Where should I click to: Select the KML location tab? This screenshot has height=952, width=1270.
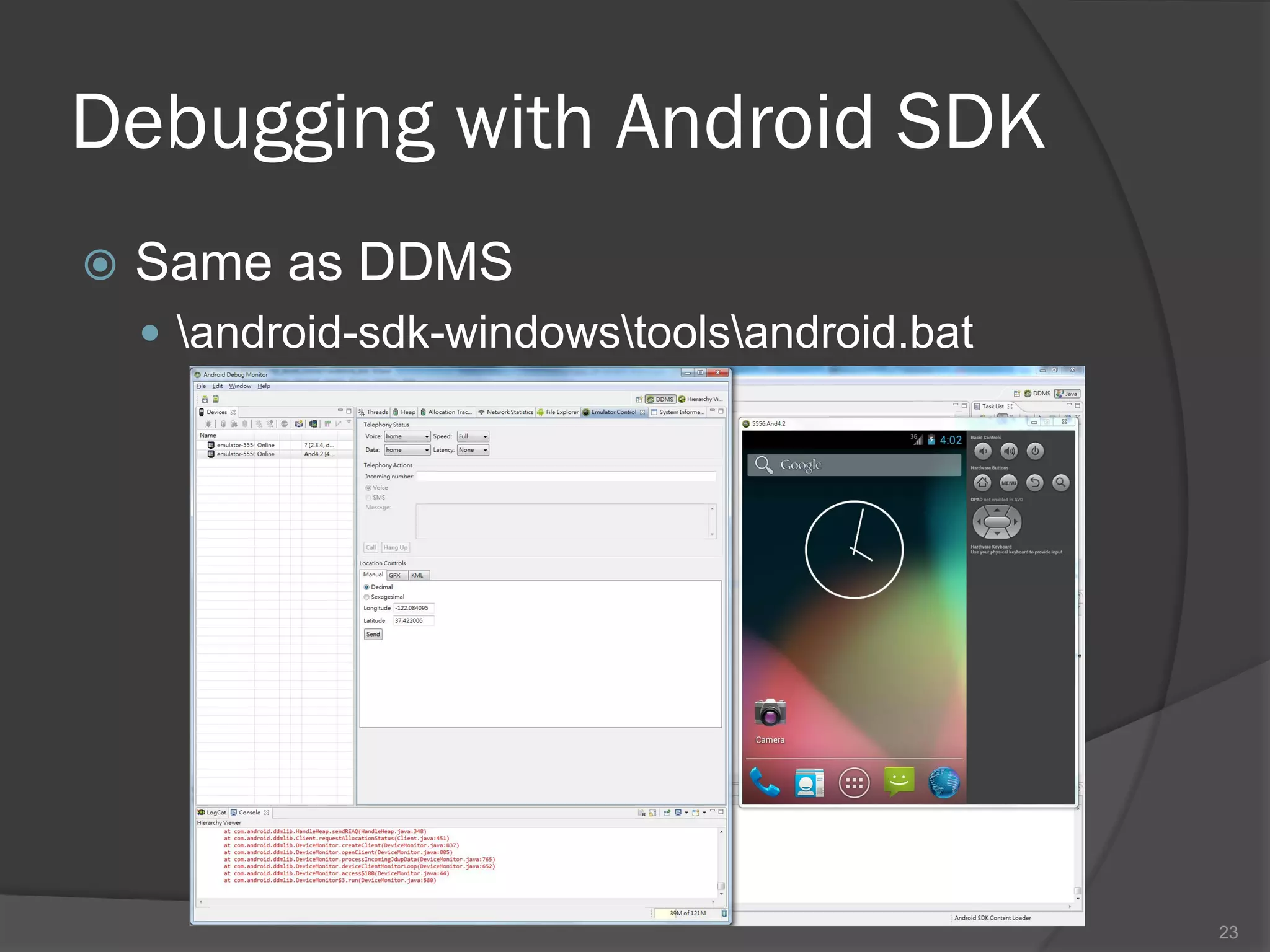tap(418, 575)
